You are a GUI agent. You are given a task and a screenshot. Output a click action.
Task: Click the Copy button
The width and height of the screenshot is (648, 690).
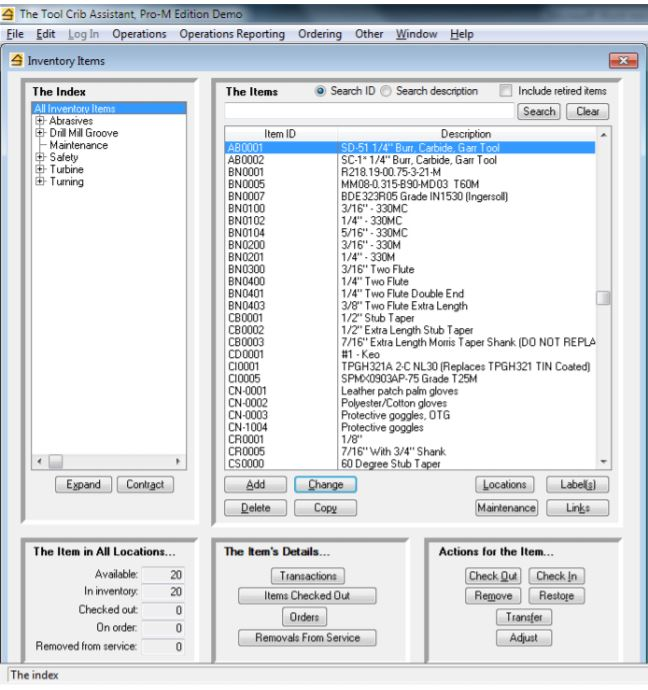(x=325, y=508)
